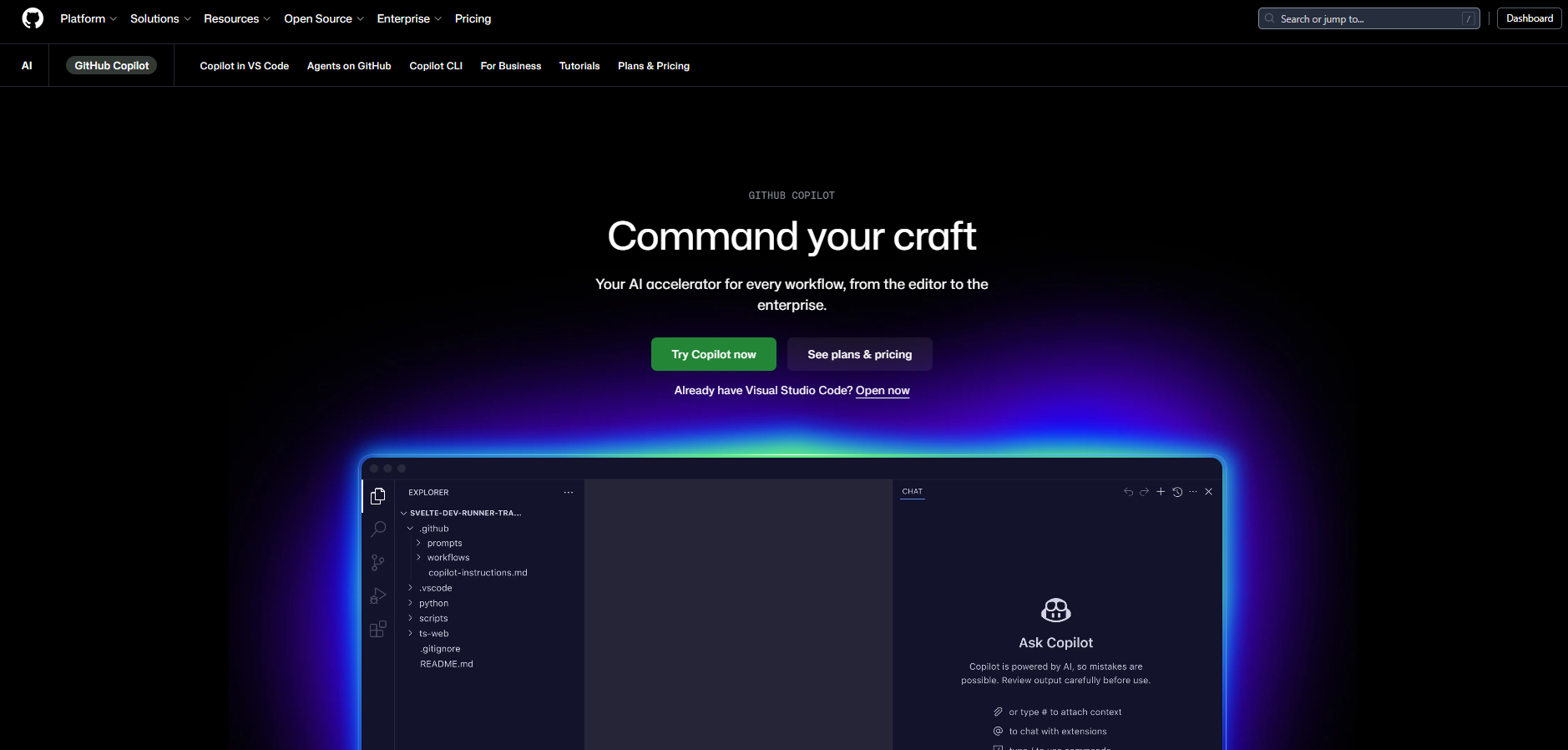Click the 'to chat with extensions' hint
This screenshot has width=1568, height=750.
click(1058, 732)
